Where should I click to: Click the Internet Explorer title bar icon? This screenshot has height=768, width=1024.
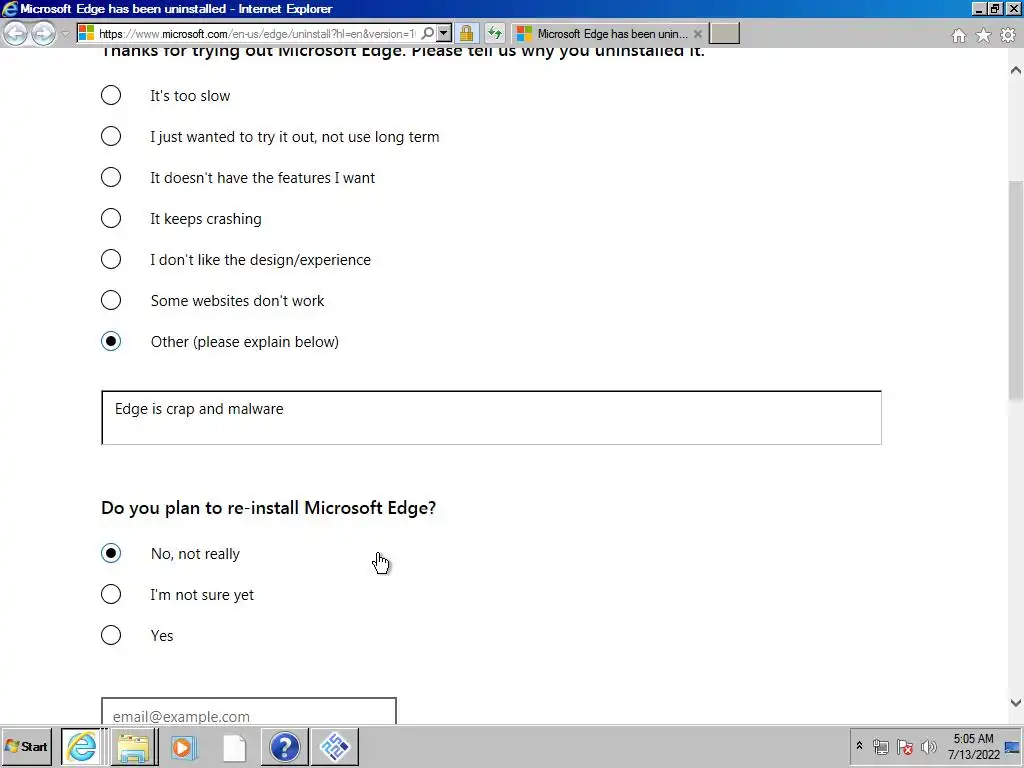click(10, 8)
